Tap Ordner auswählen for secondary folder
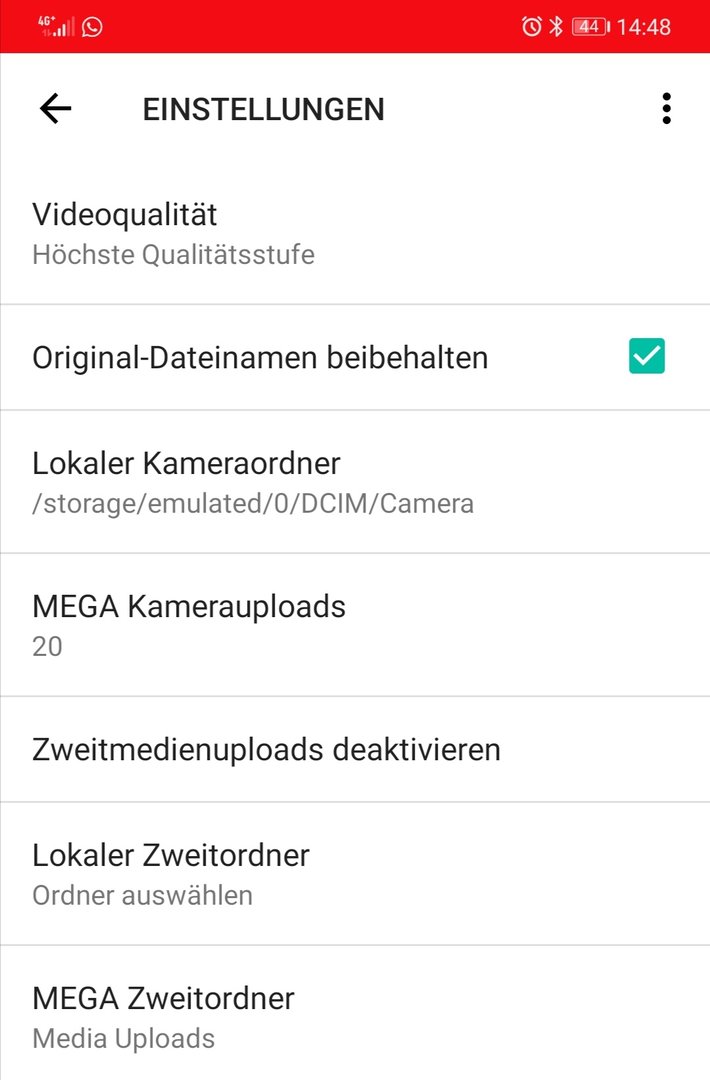Screen dimensions: 710x1080 coord(143,895)
